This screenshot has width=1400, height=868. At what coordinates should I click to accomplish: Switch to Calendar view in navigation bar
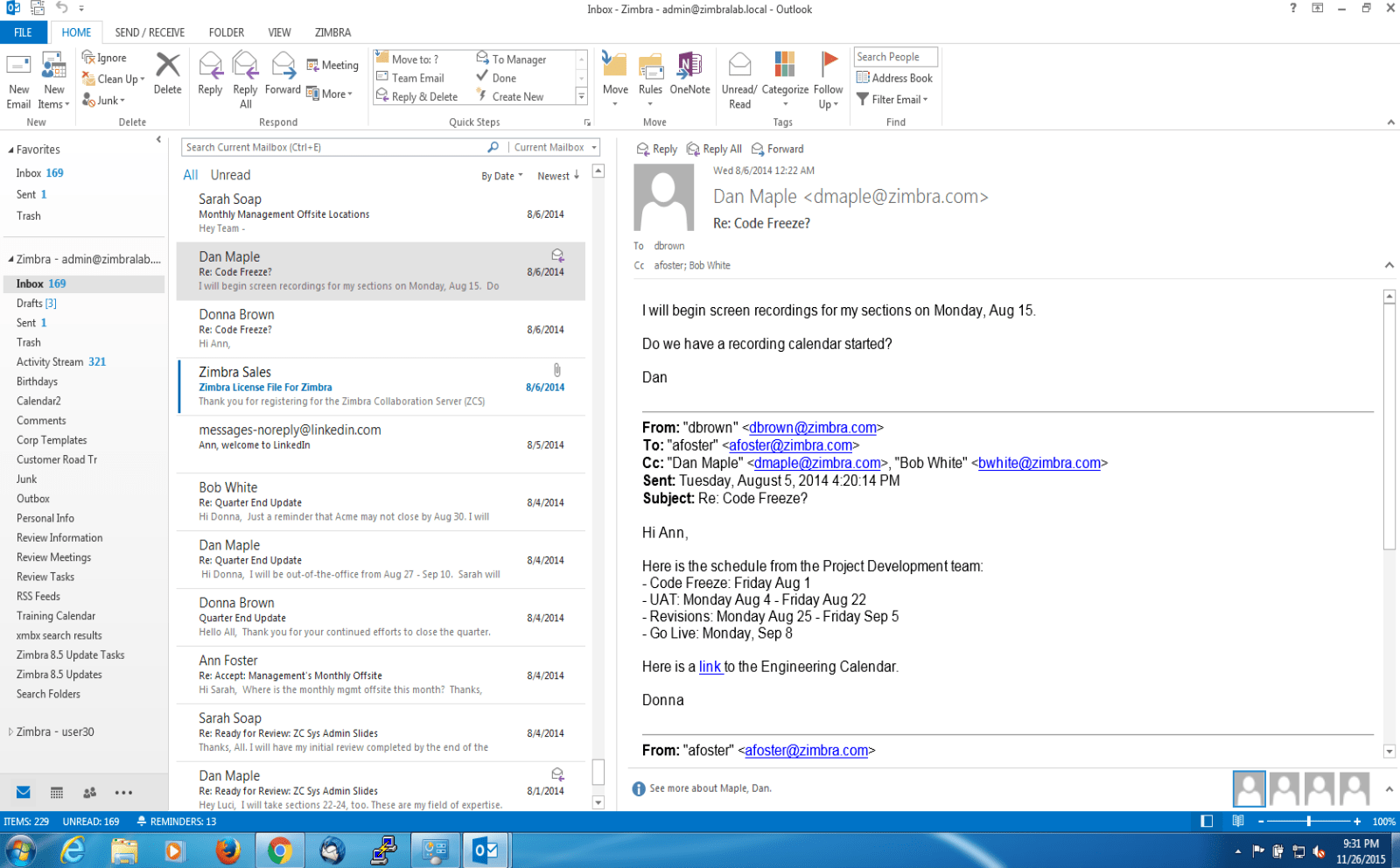(57, 793)
